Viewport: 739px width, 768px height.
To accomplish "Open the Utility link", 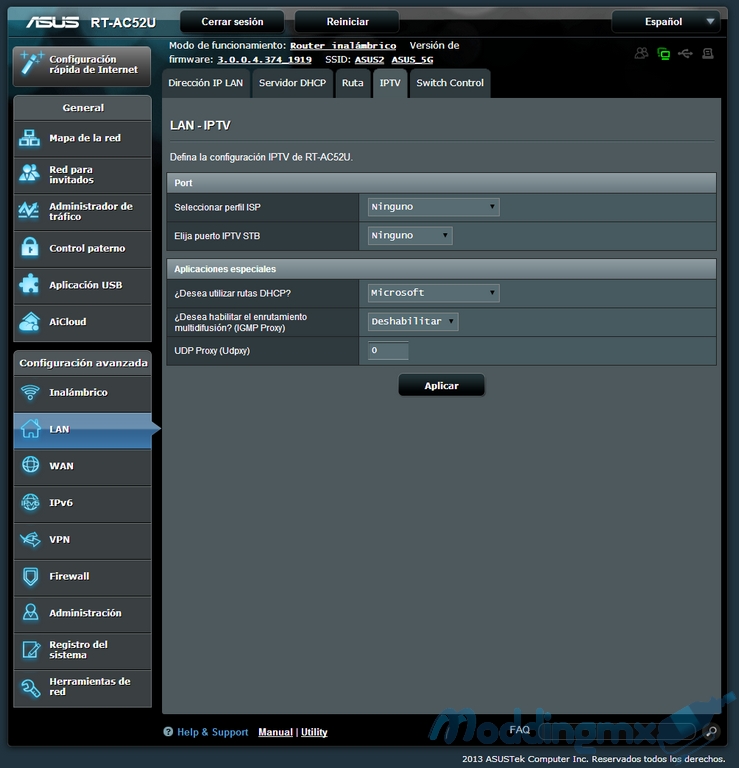I will (314, 732).
